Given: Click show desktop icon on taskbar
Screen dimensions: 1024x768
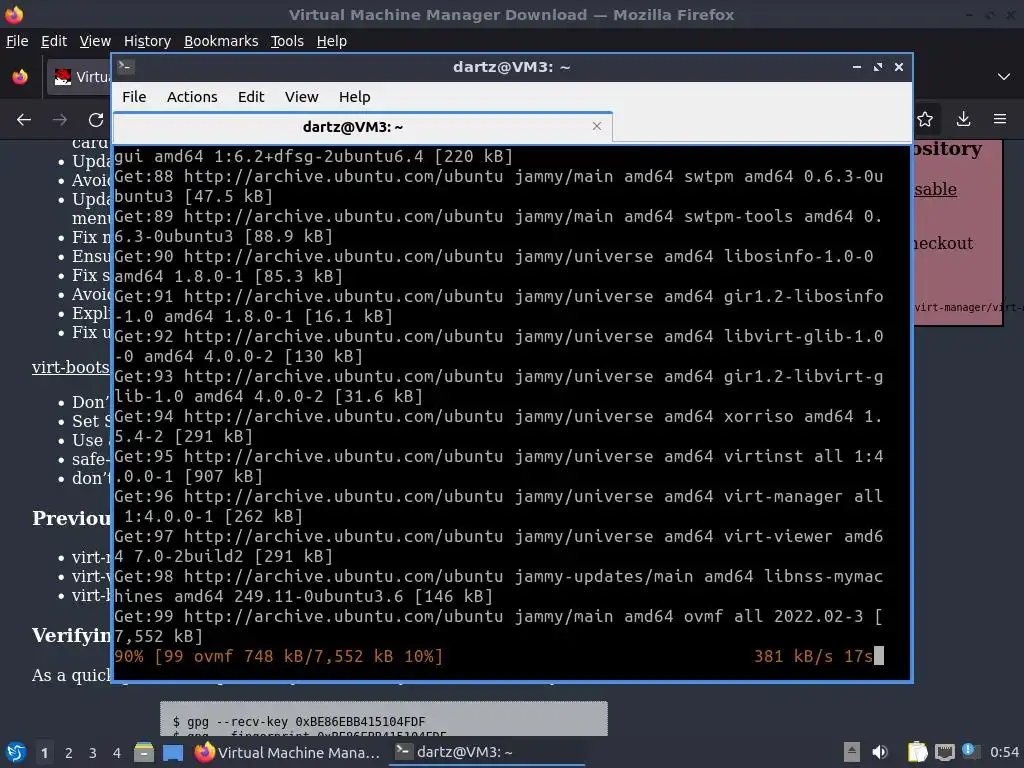Looking at the screenshot, I should (173, 752).
